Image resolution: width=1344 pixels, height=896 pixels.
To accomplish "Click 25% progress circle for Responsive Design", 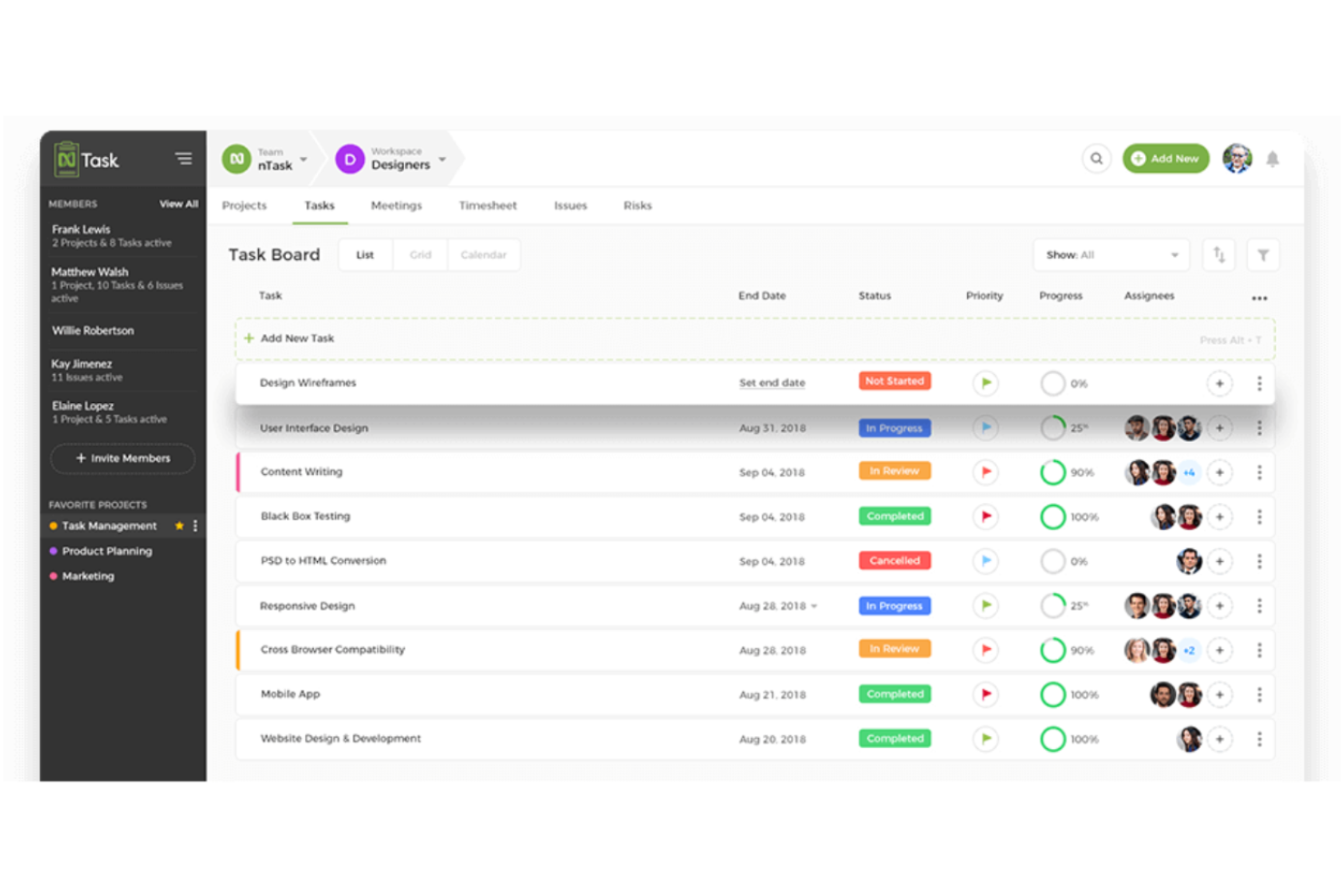I will click(1052, 606).
